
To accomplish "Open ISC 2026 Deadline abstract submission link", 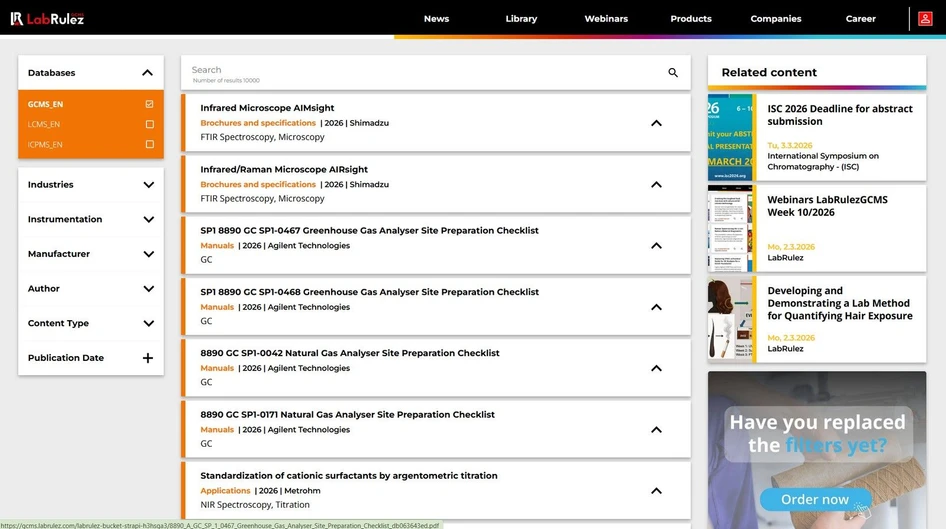I will [839, 115].
